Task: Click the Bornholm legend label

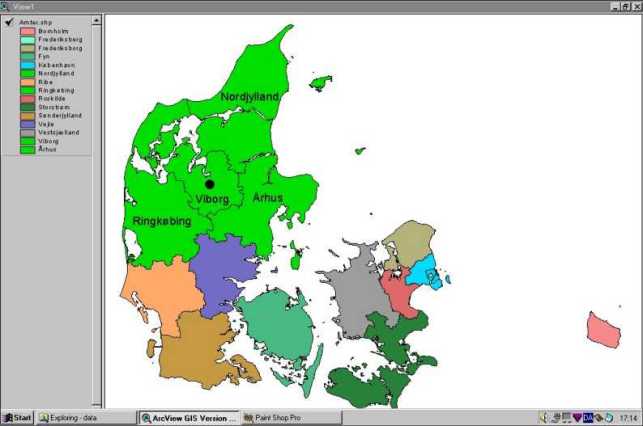Action: click(x=53, y=31)
